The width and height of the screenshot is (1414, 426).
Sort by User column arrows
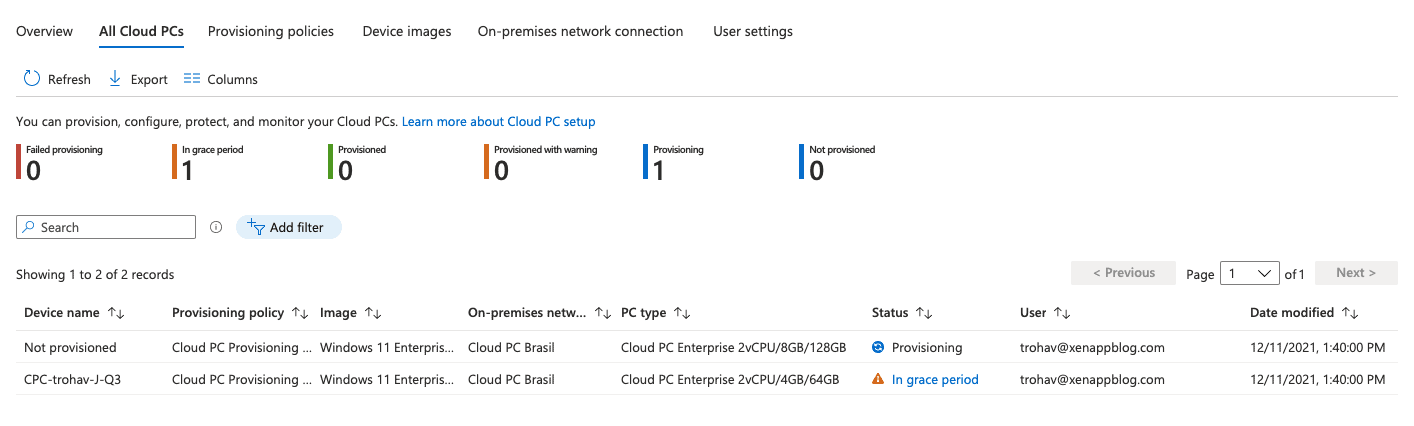[1062, 313]
